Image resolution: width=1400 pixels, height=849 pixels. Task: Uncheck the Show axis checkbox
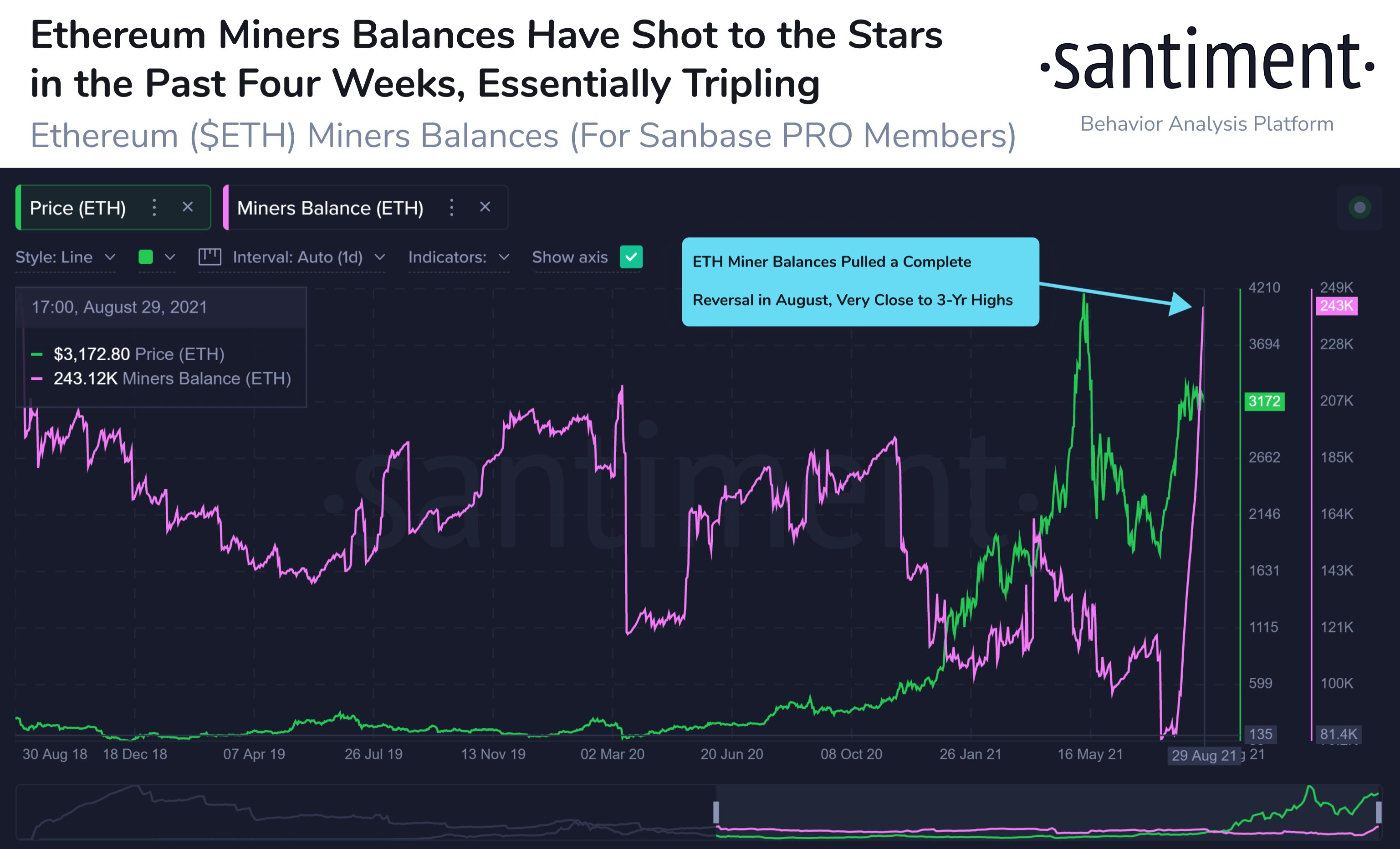point(631,257)
